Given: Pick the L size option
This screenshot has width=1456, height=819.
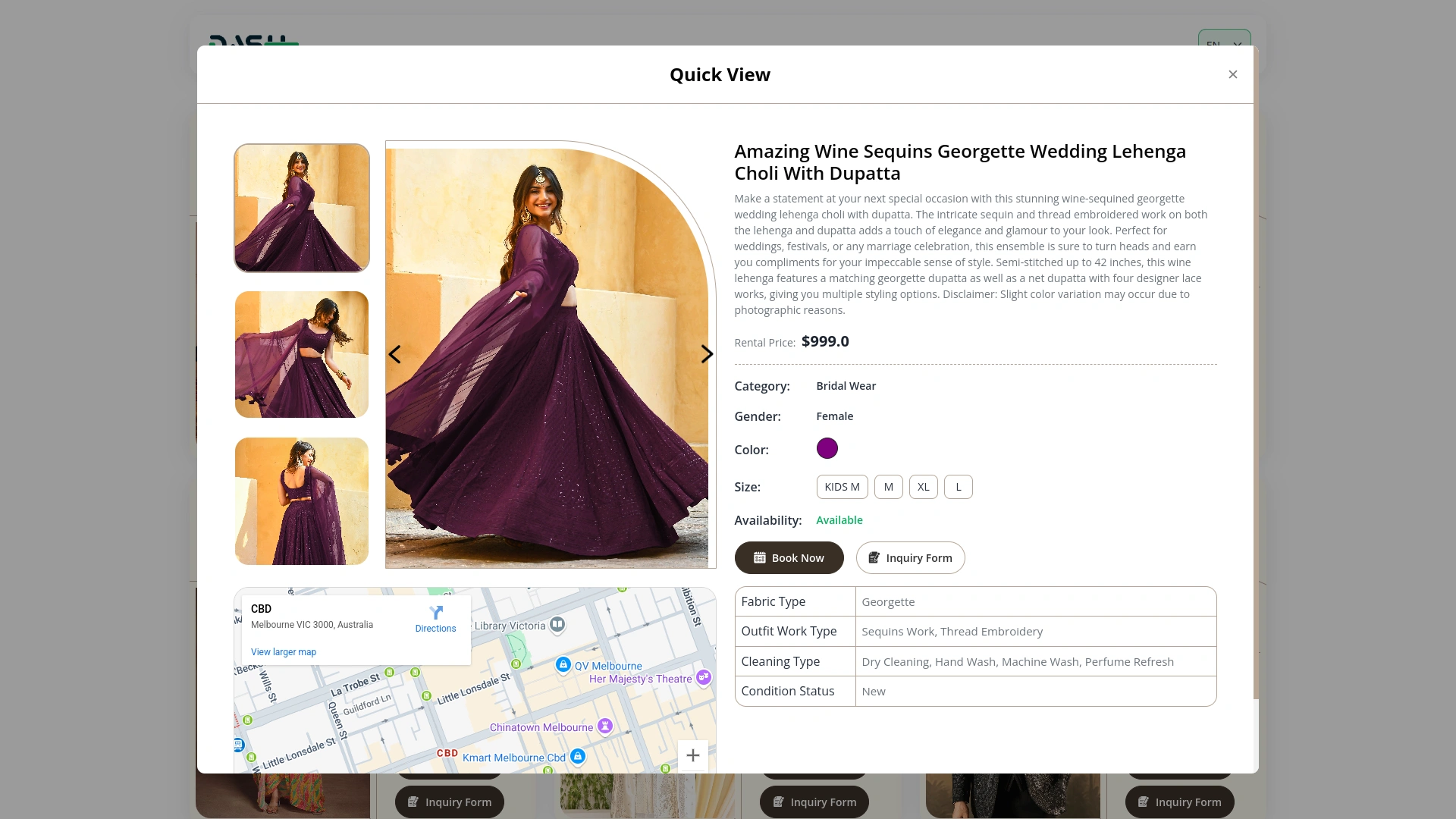Looking at the screenshot, I should (958, 487).
